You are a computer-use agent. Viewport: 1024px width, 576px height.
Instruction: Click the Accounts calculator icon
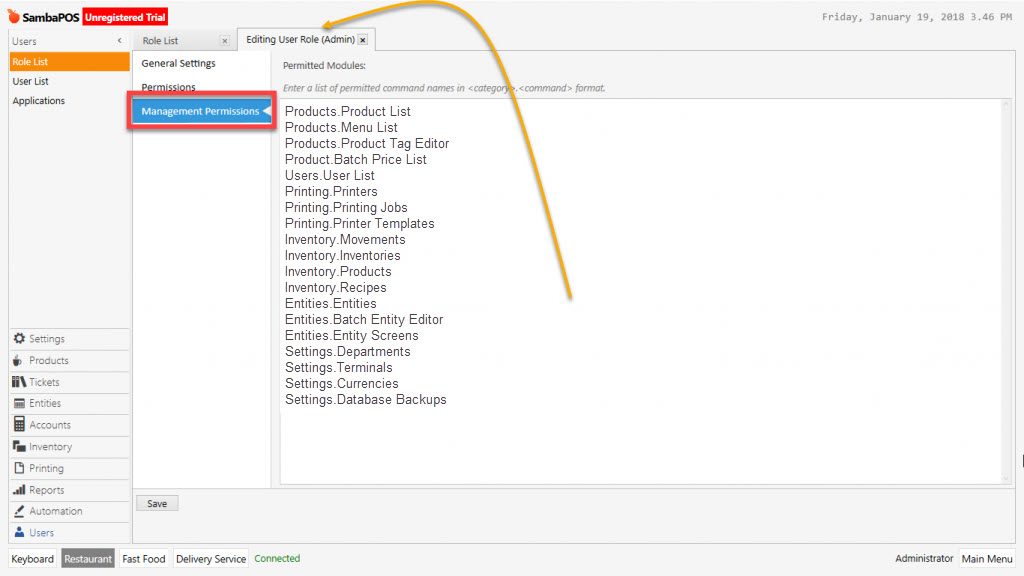(19, 424)
